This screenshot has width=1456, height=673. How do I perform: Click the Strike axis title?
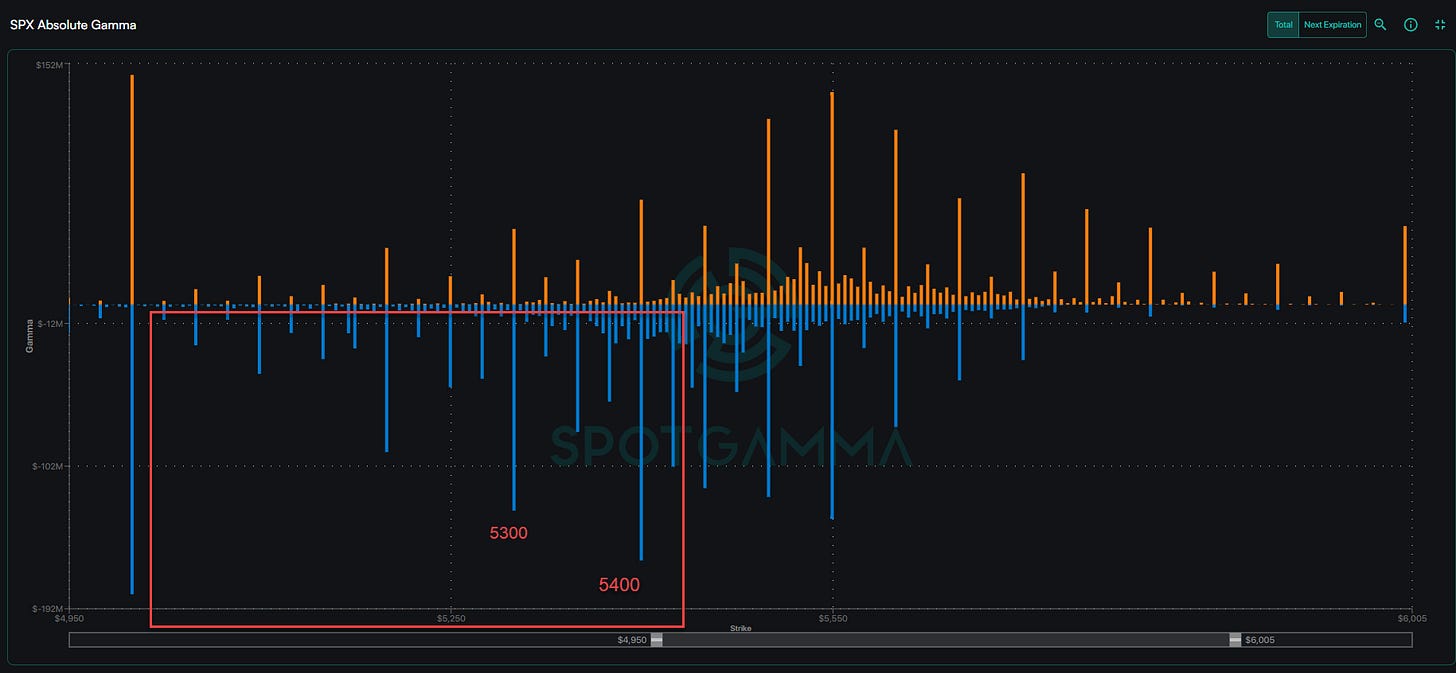pyautogui.click(x=740, y=628)
